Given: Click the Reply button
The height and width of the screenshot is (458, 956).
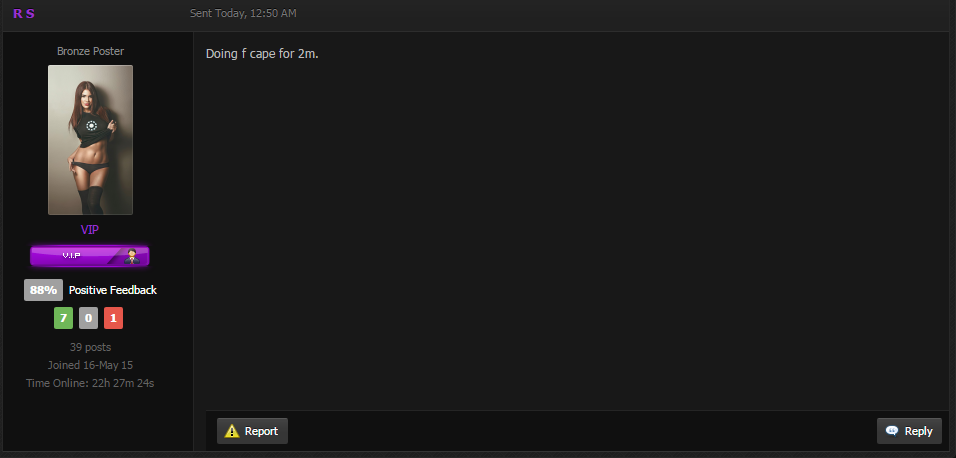Looking at the screenshot, I should click(909, 431).
